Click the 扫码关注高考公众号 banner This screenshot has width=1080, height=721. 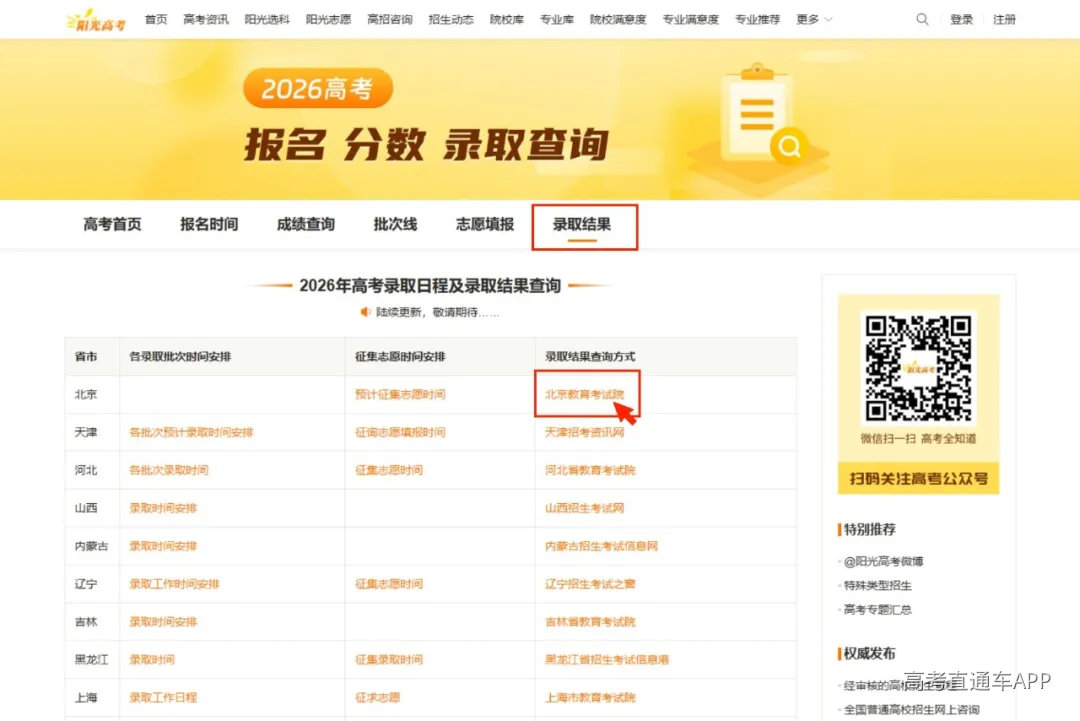pos(918,478)
